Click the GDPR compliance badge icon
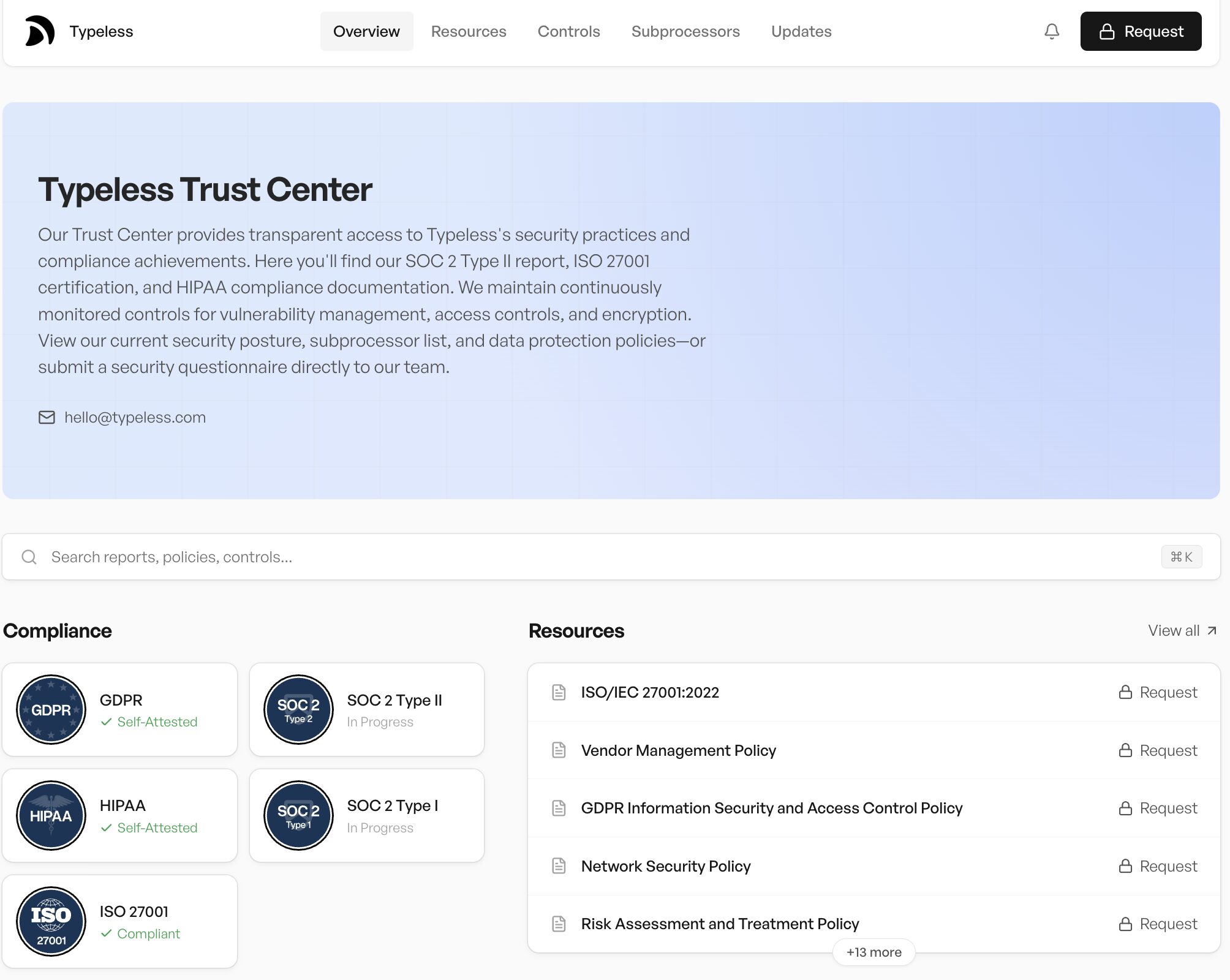 (x=51, y=710)
